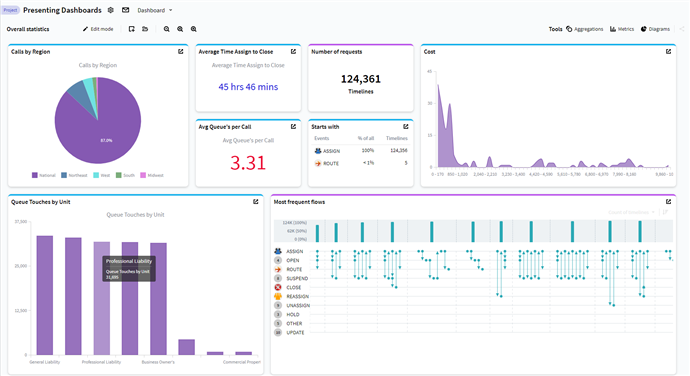Toggle West legend in pie chart
Viewport: 690px width, 376px height.
tap(102, 175)
